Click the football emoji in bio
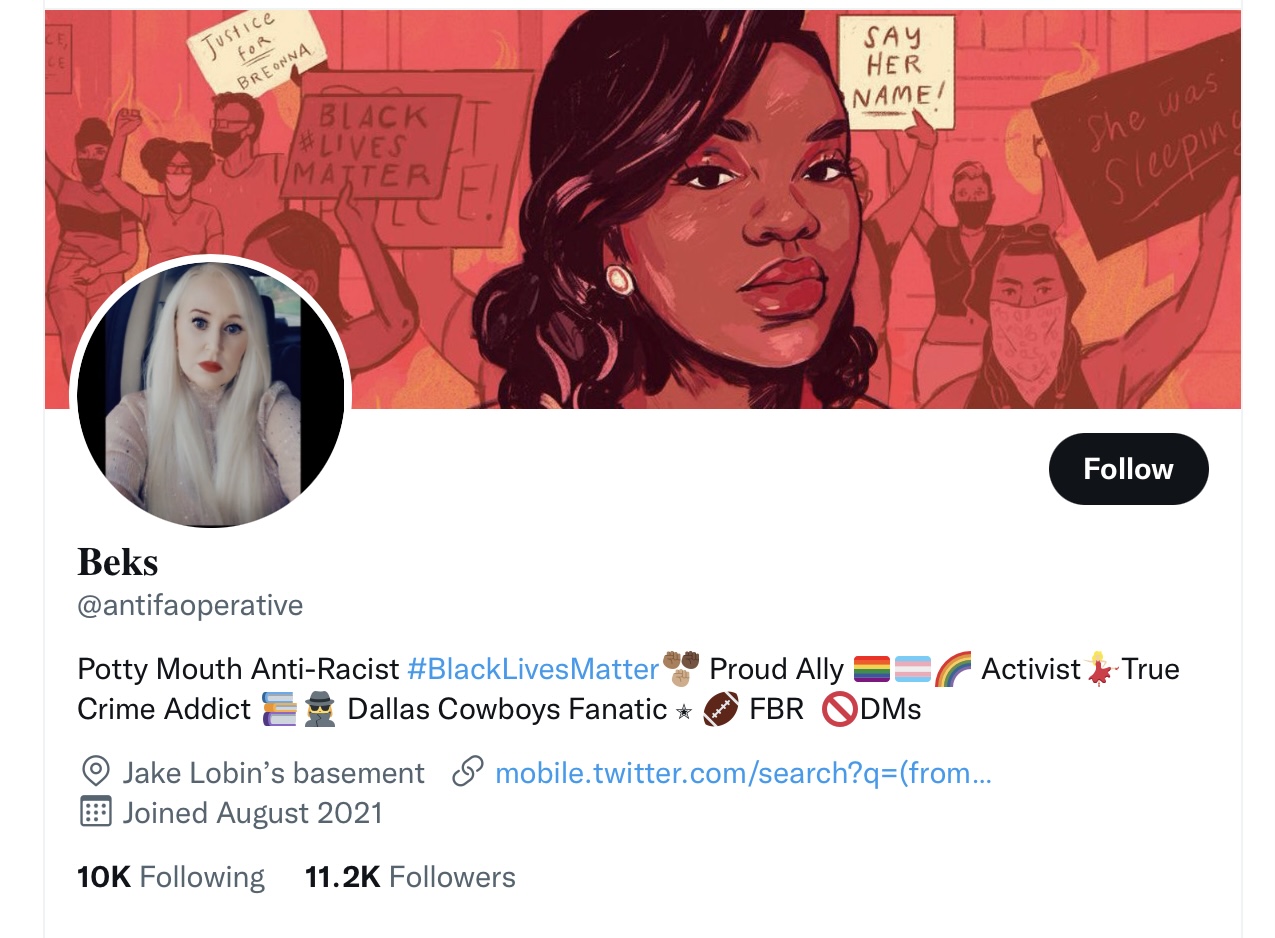Image resolution: width=1275 pixels, height=938 pixels. (x=720, y=709)
